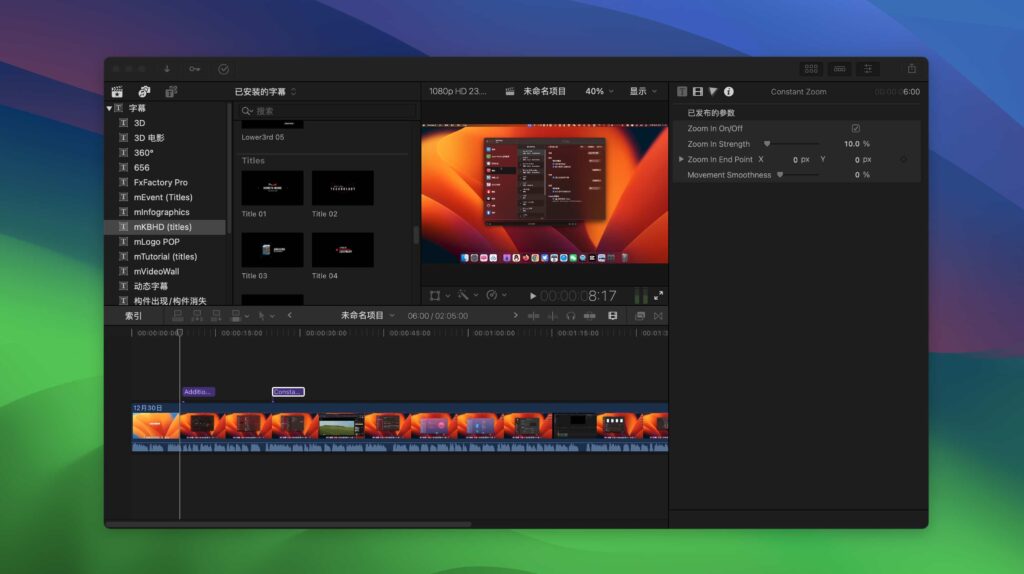Show the libraries sidebar clapperboard icon

(118, 91)
